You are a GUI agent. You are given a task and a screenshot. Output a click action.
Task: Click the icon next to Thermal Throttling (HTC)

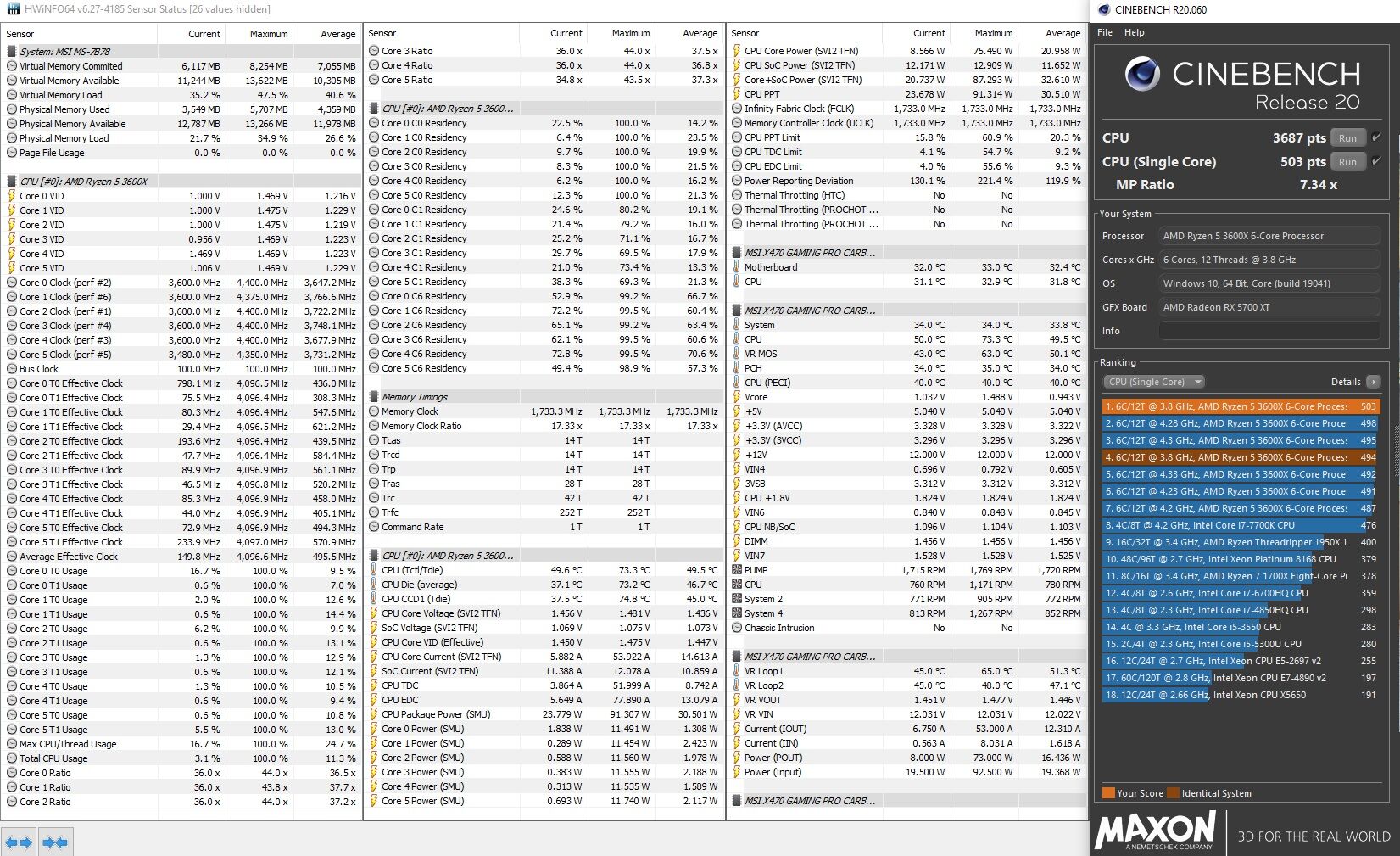click(x=737, y=195)
